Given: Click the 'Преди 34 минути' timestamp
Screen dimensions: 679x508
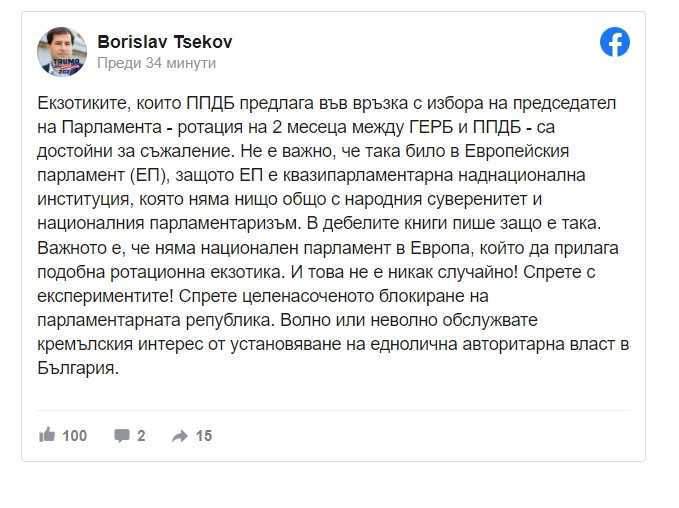Looking at the screenshot, I should point(155,62).
